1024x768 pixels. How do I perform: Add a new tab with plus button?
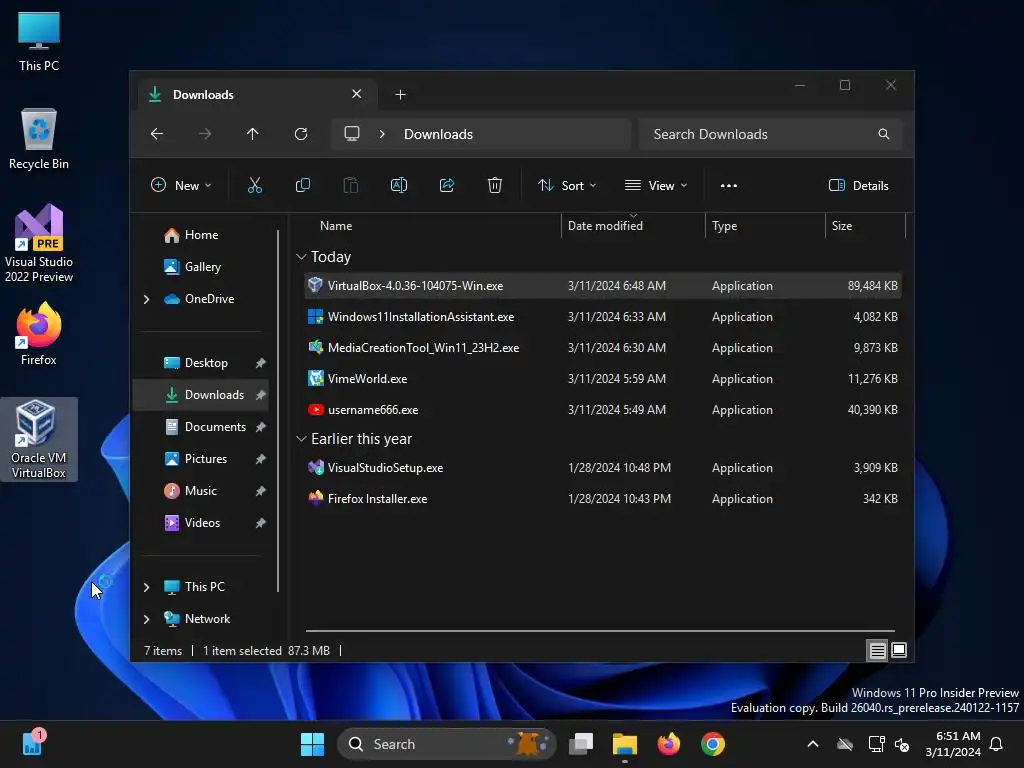pos(400,95)
